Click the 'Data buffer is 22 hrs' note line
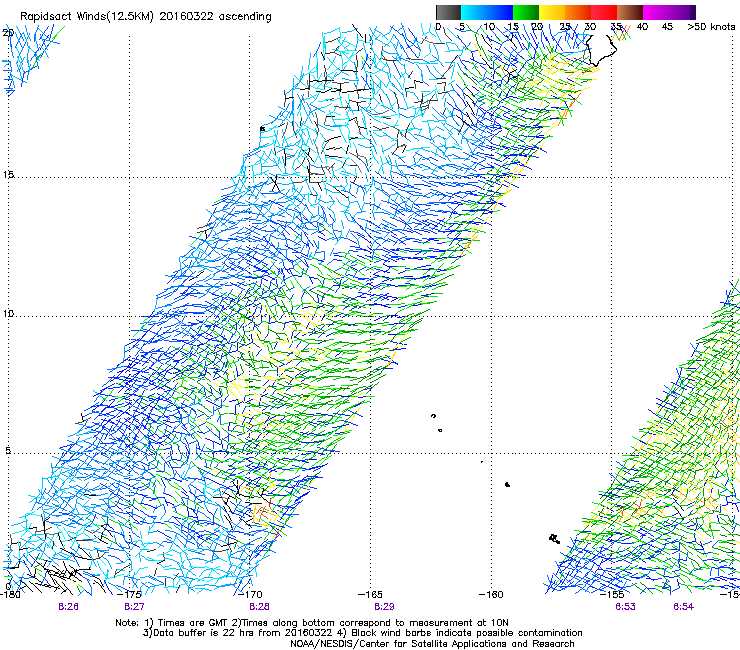The image size is (740, 650). point(362,633)
